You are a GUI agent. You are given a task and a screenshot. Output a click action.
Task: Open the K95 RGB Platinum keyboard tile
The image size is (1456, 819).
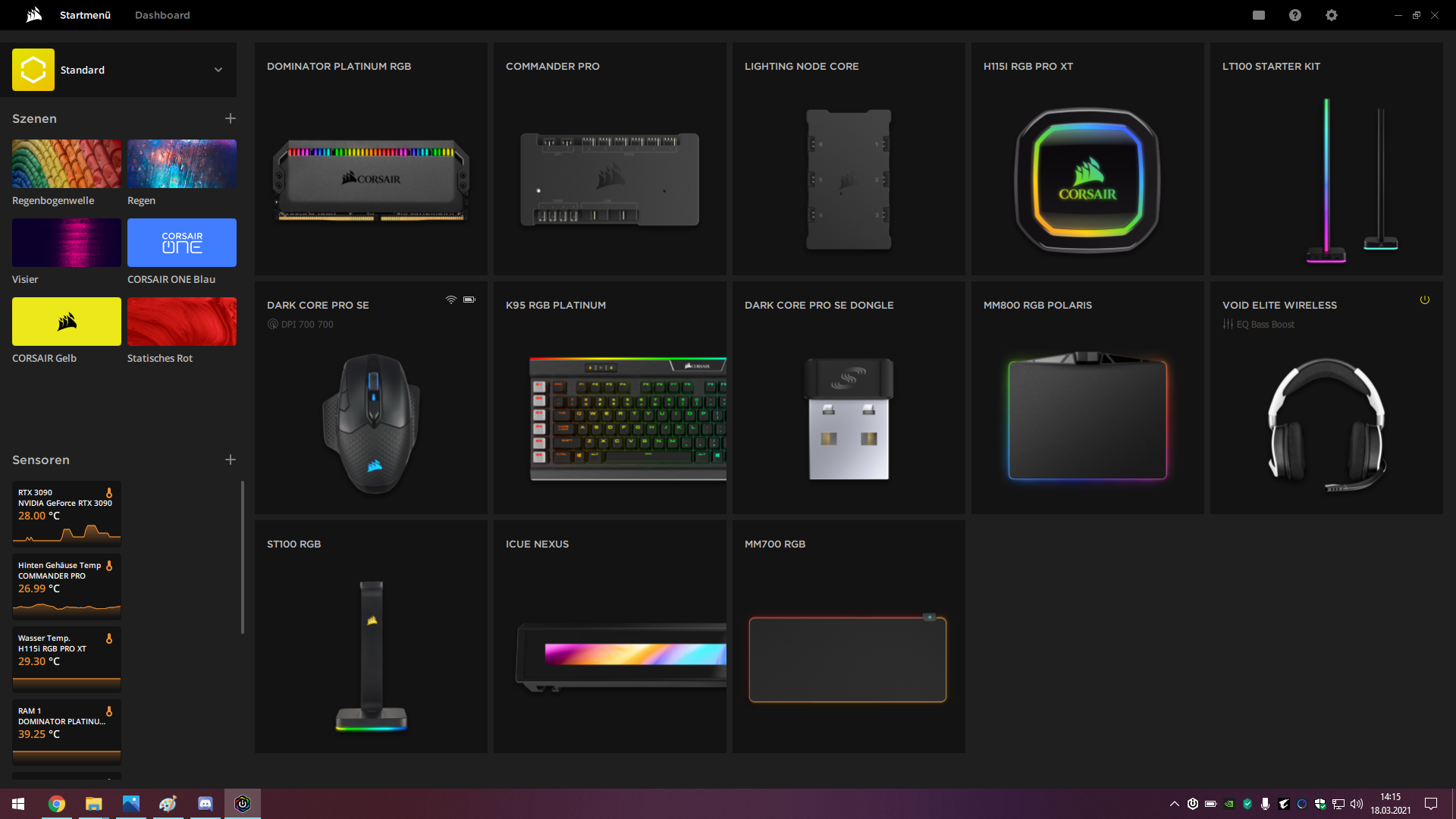point(610,397)
